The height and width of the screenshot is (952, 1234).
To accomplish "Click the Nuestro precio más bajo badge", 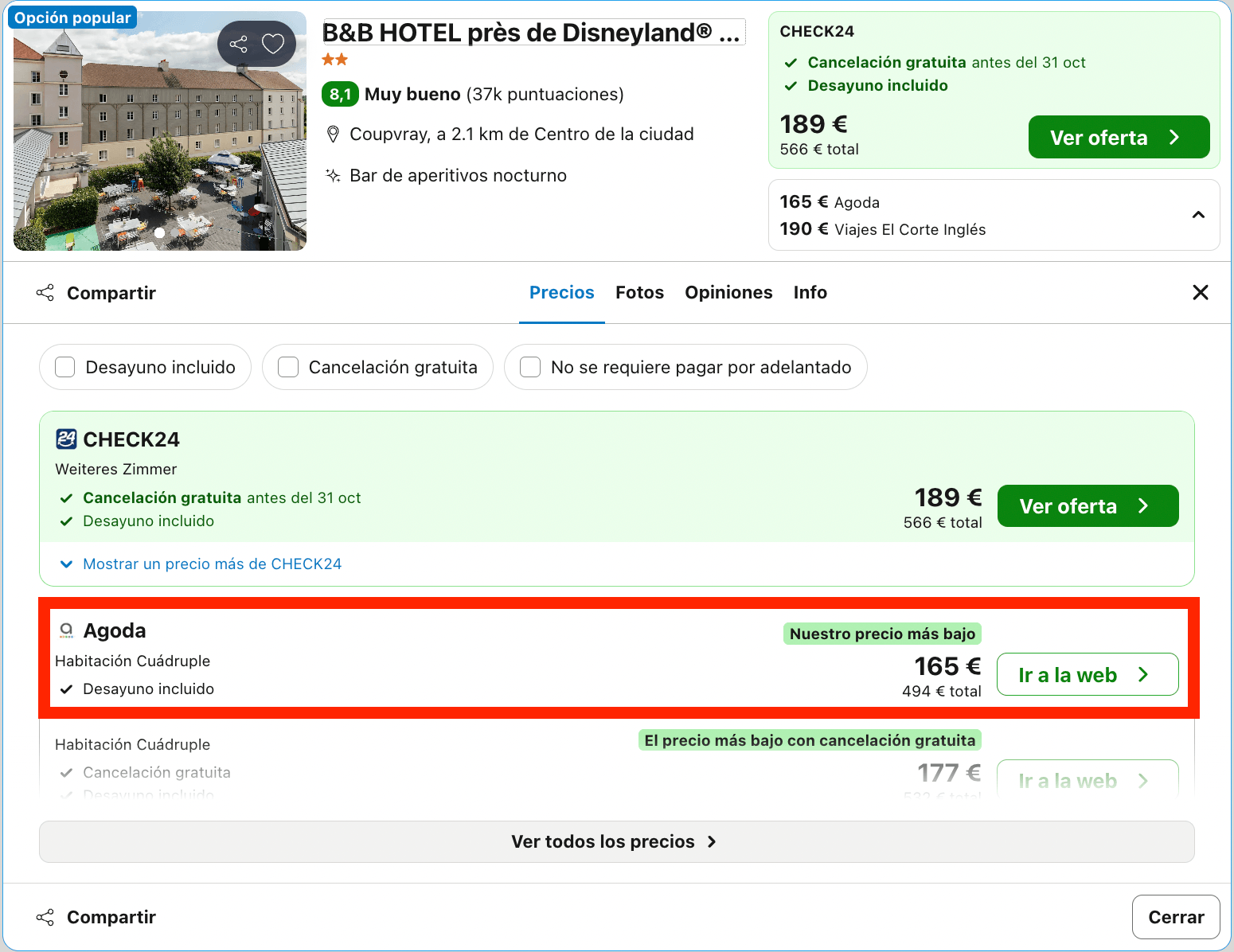I will [882, 634].
